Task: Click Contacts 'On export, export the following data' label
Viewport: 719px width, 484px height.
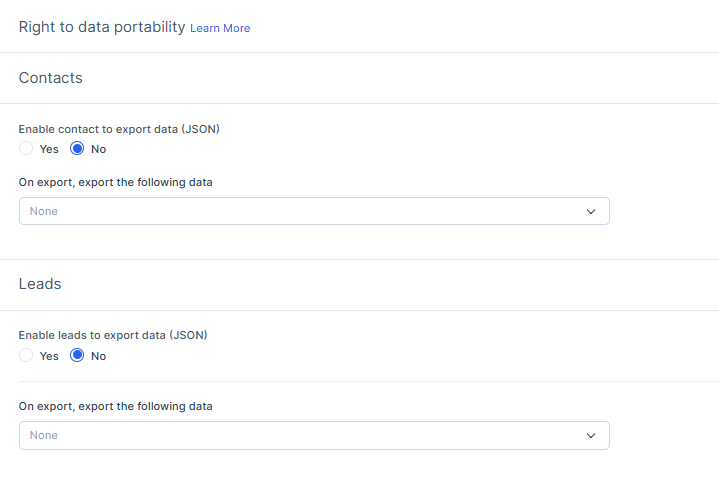Action: point(116,182)
